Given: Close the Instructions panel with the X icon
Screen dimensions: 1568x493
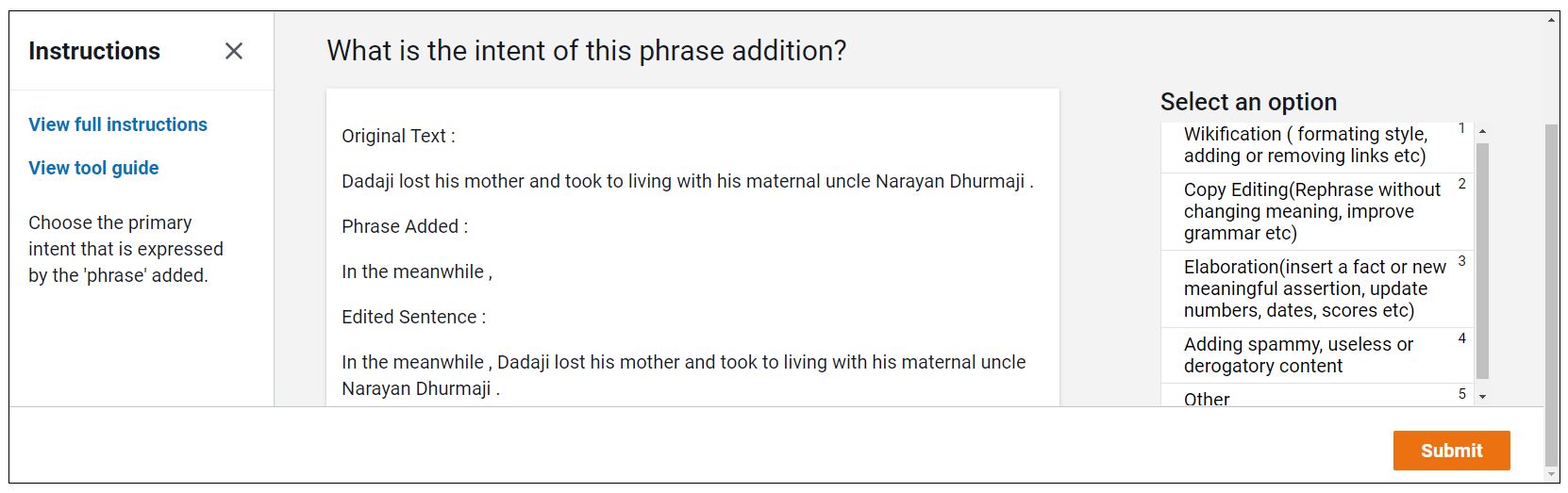Looking at the screenshot, I should (234, 51).
